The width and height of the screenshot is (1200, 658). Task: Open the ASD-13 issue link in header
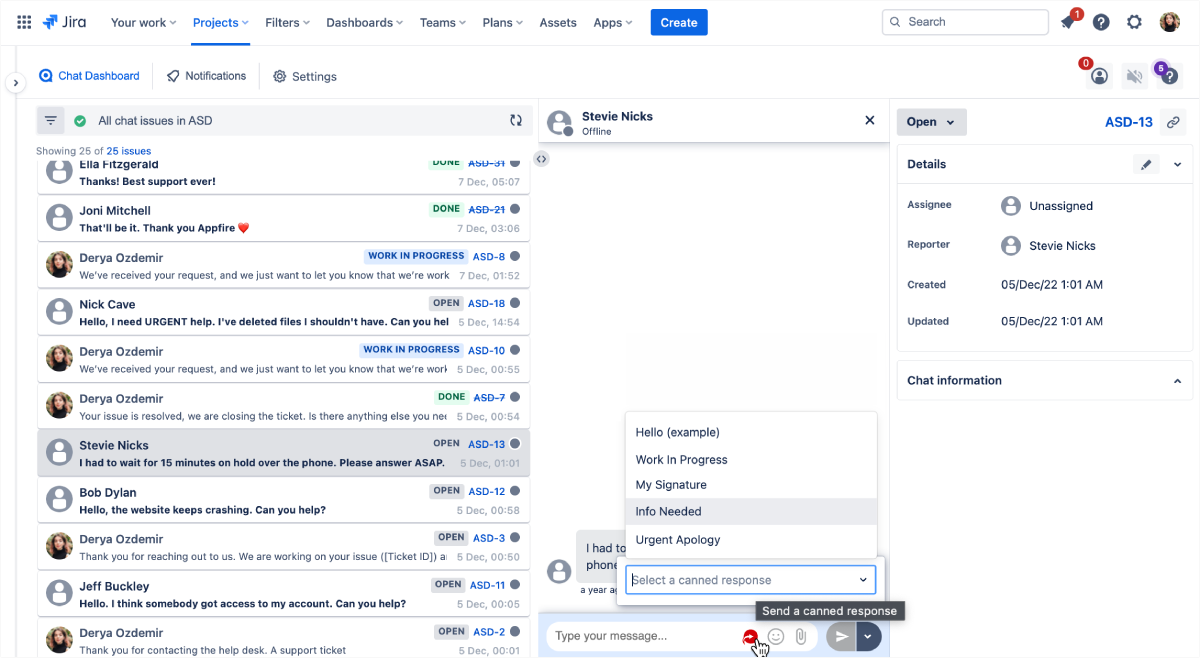tap(1129, 122)
